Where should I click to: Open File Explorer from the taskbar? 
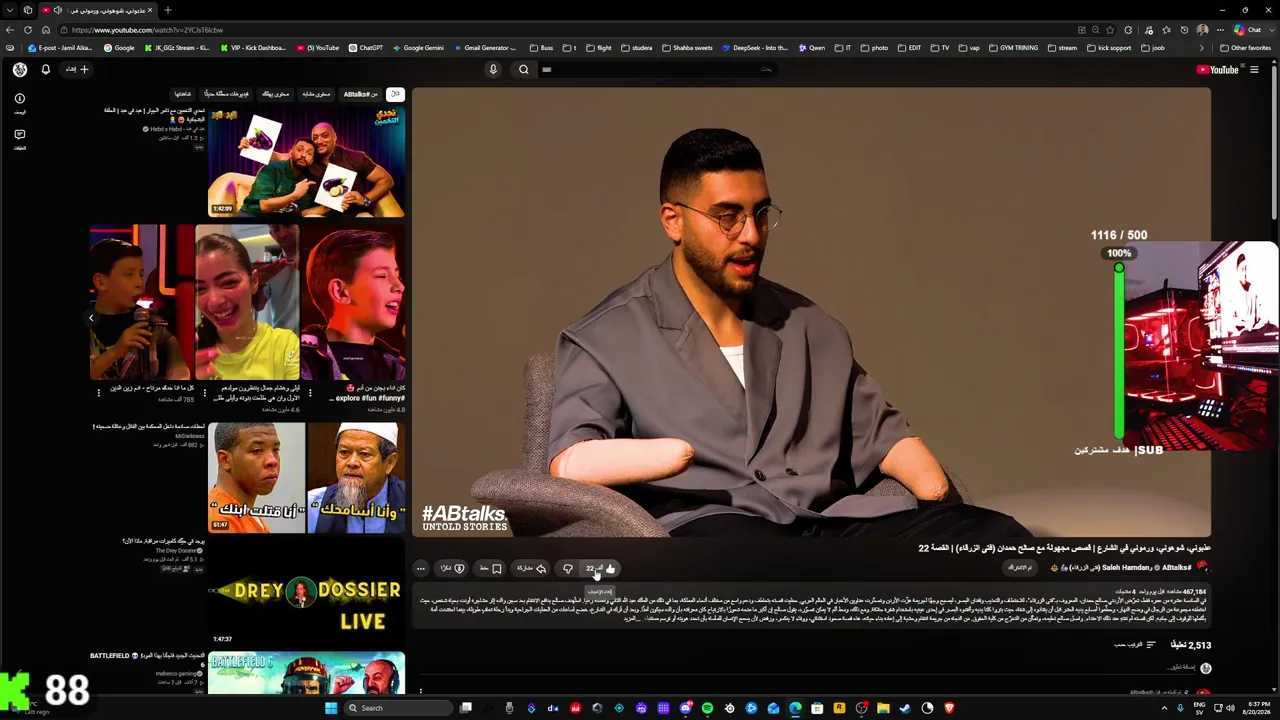pos(883,708)
